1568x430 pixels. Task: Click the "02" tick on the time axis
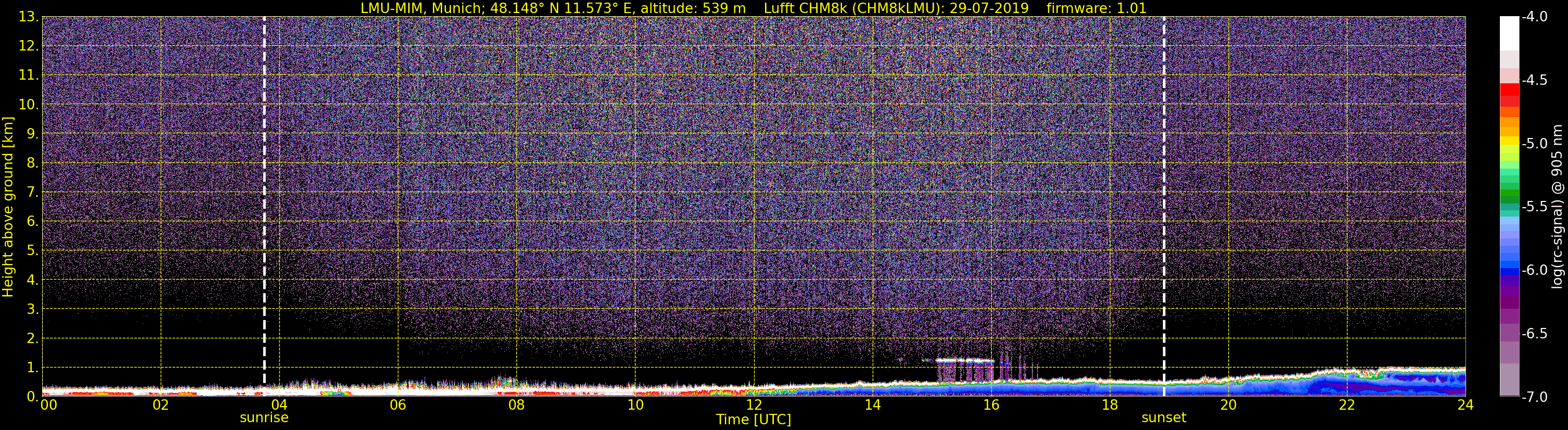[x=161, y=405]
